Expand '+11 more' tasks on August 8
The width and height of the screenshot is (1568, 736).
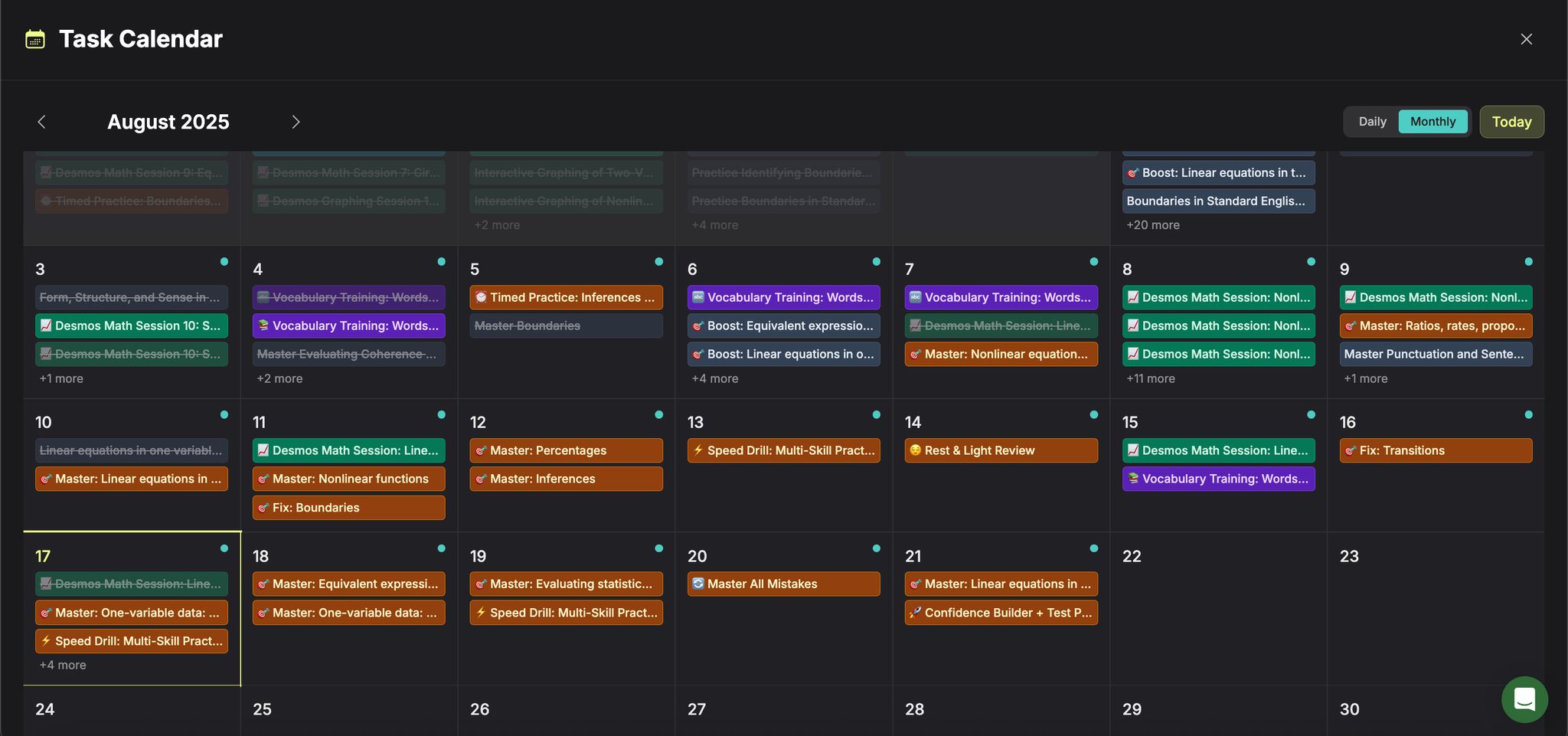pyautogui.click(x=1150, y=378)
